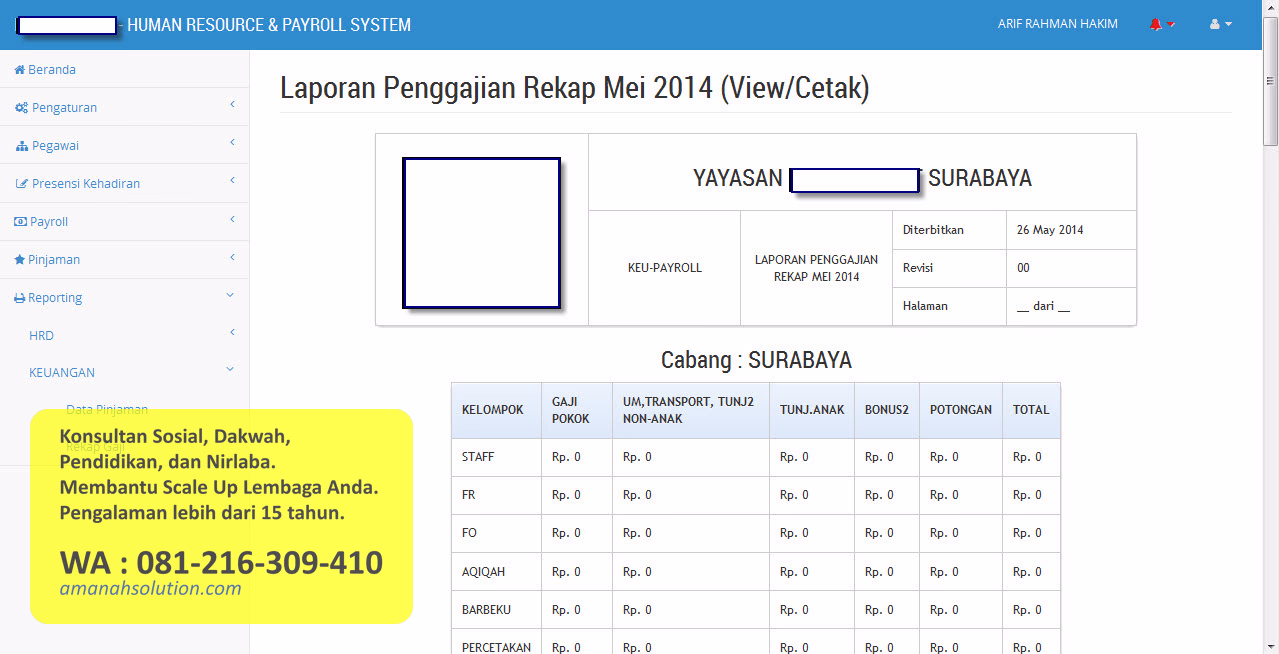Expand the Pegawai menu chevron
Viewport: 1279px width, 654px height.
(x=231, y=142)
